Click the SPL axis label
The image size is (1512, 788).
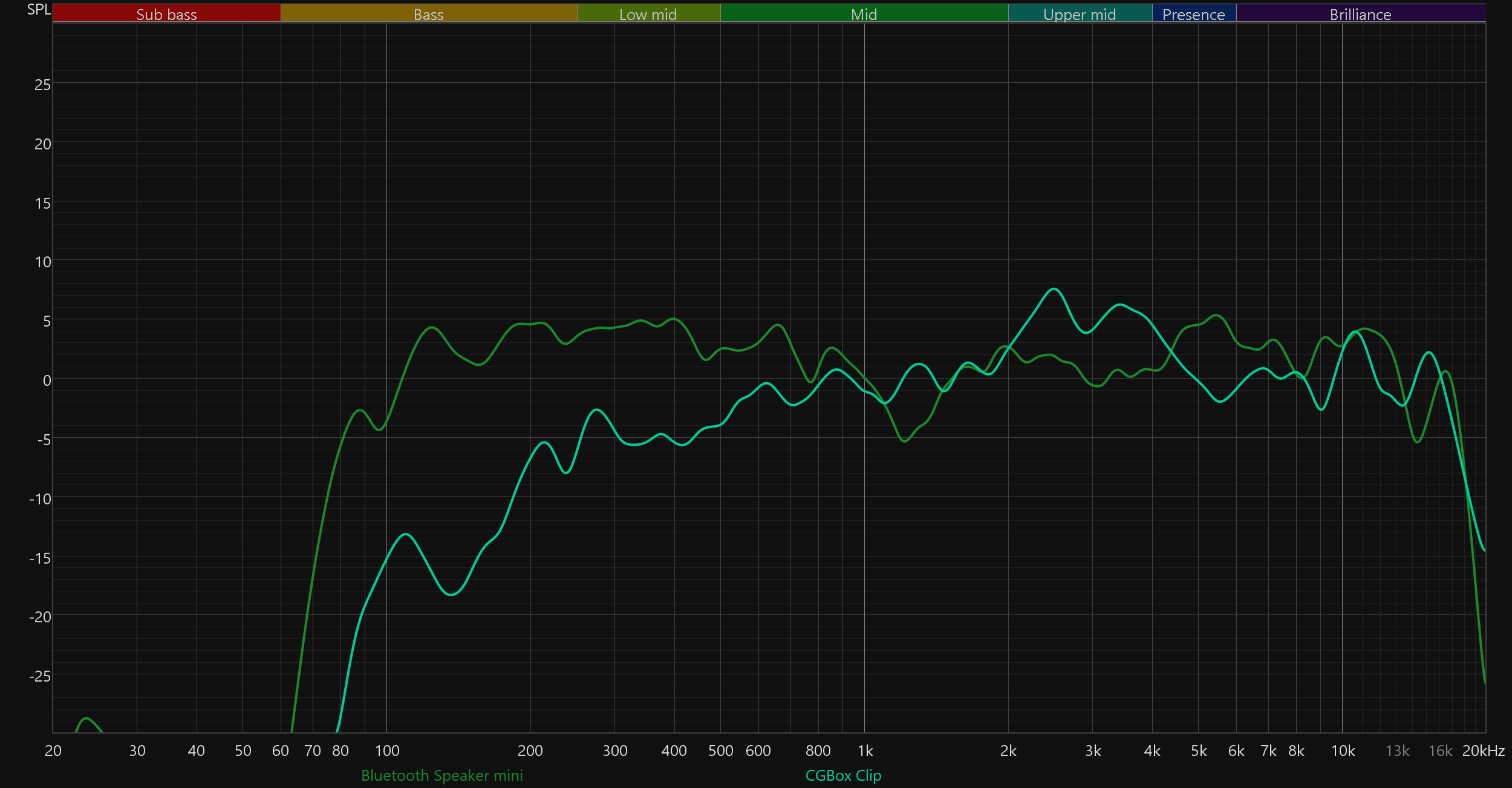(x=39, y=10)
